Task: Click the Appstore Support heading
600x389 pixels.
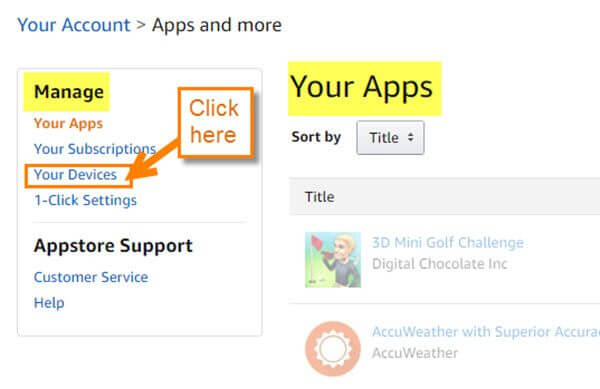Action: [x=113, y=246]
